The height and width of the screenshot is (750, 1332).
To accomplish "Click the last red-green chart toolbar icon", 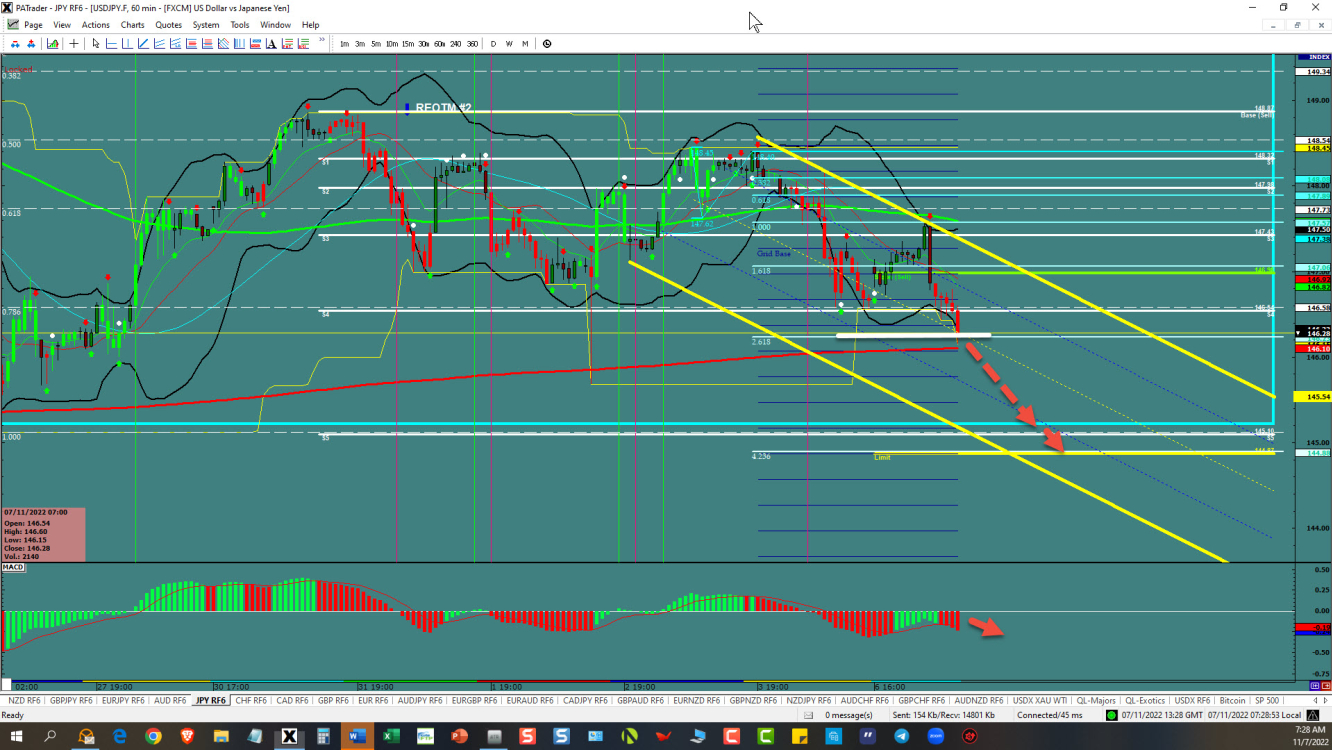I will pyautogui.click(x=303, y=43).
